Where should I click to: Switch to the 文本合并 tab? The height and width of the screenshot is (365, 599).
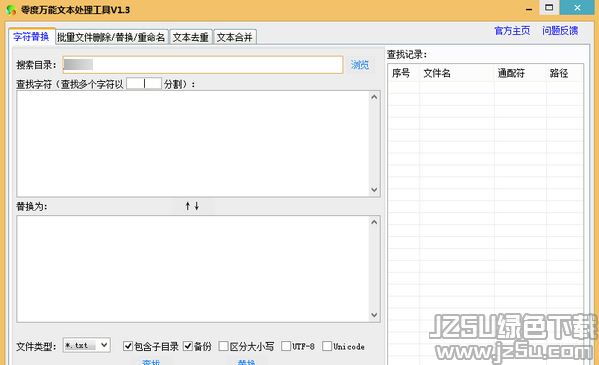235,37
